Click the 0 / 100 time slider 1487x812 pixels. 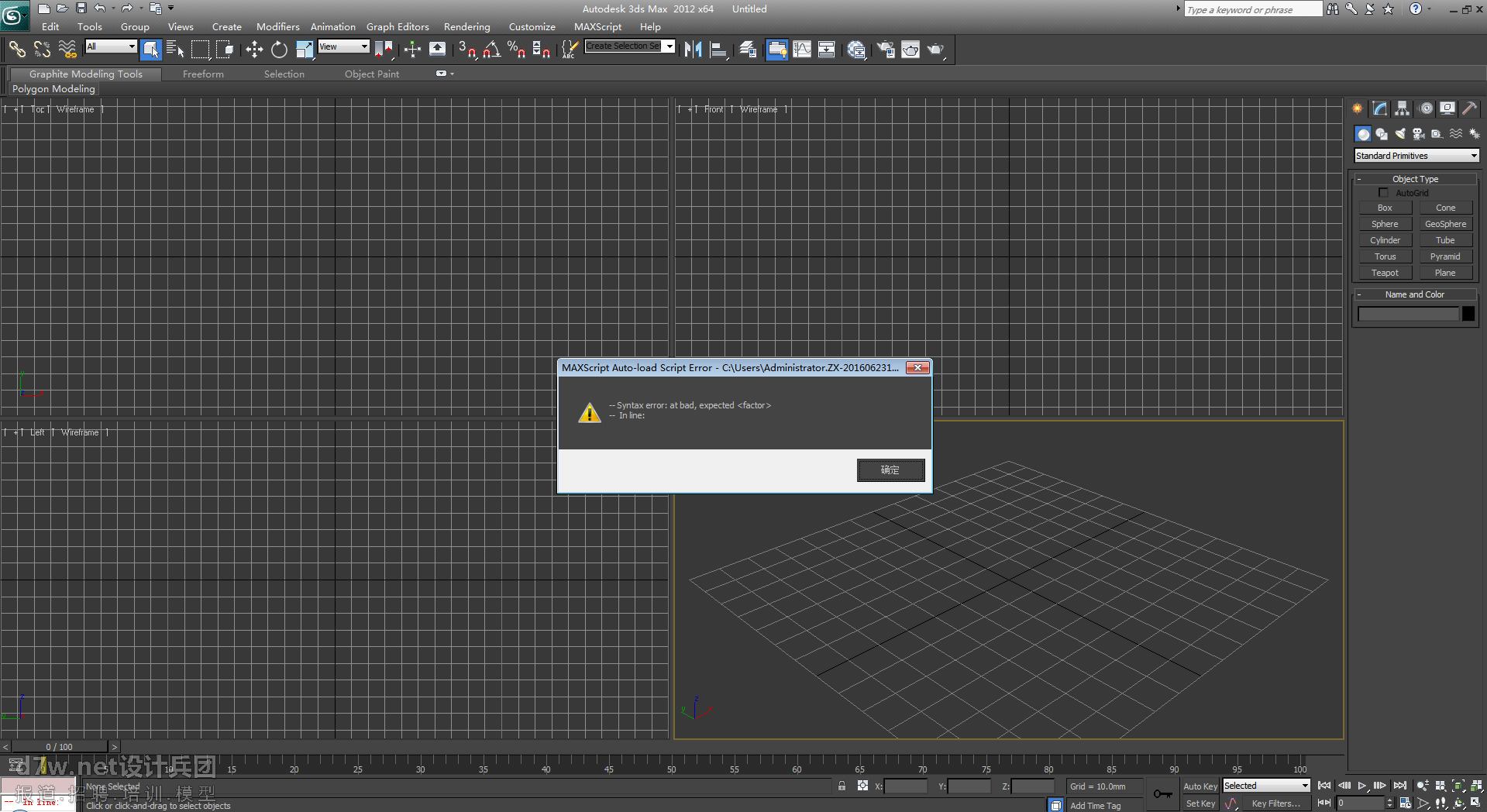(59, 747)
